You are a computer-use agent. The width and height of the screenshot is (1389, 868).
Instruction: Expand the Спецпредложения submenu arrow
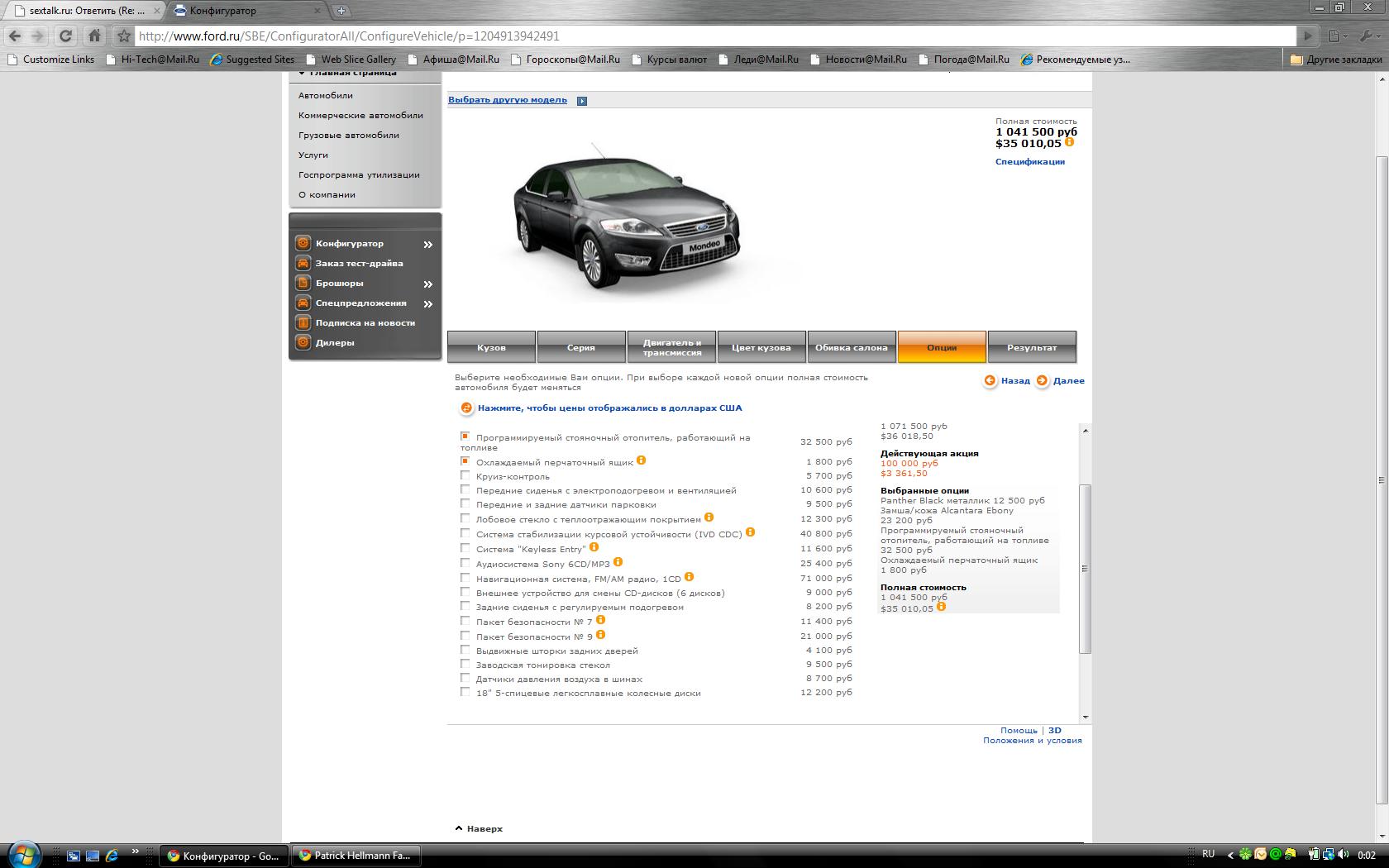428,303
